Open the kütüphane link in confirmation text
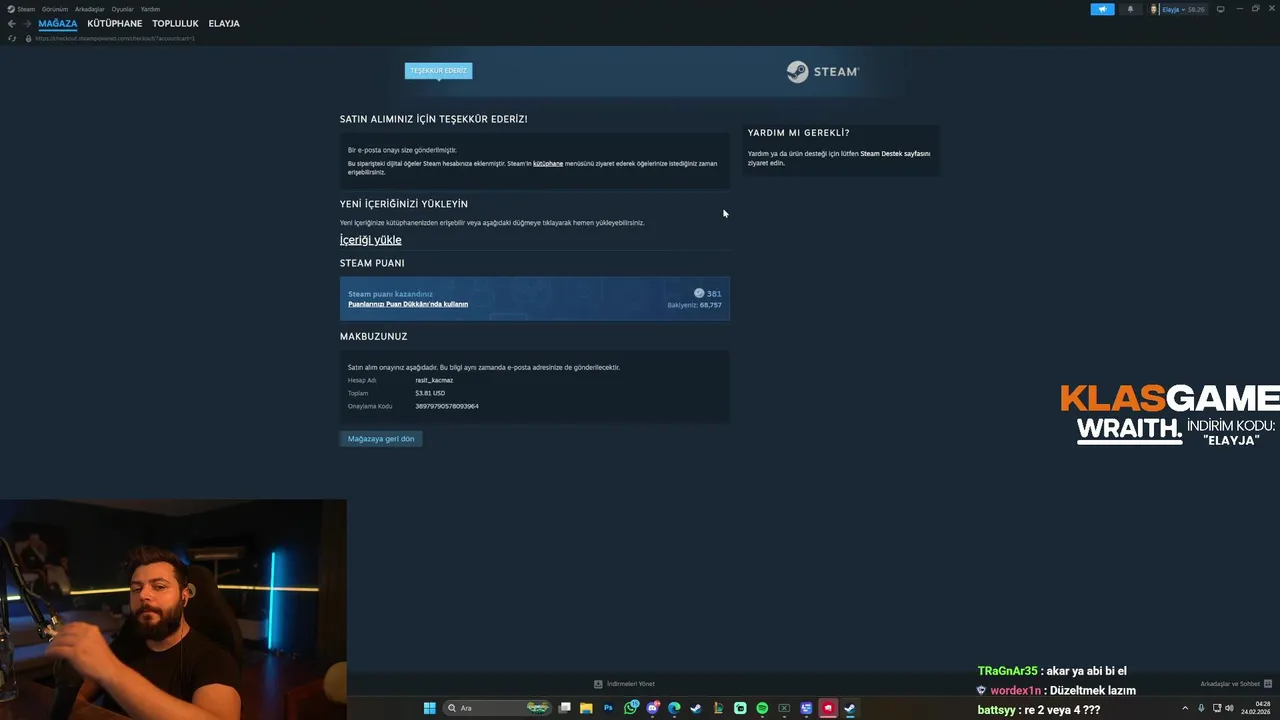Image resolution: width=1280 pixels, height=720 pixels. (x=548, y=163)
